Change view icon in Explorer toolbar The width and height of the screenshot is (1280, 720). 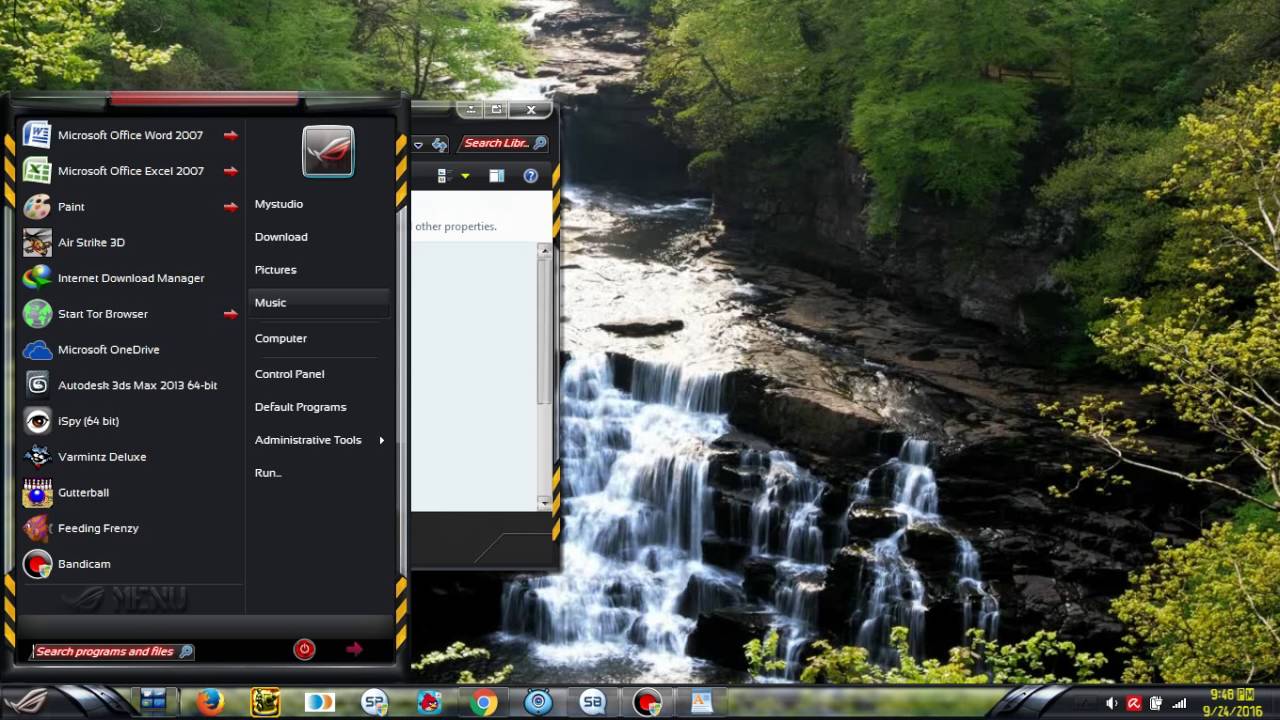[445, 176]
